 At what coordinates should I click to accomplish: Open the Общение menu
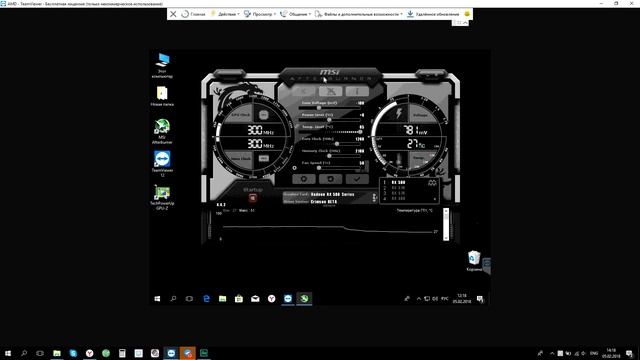pyautogui.click(x=296, y=14)
